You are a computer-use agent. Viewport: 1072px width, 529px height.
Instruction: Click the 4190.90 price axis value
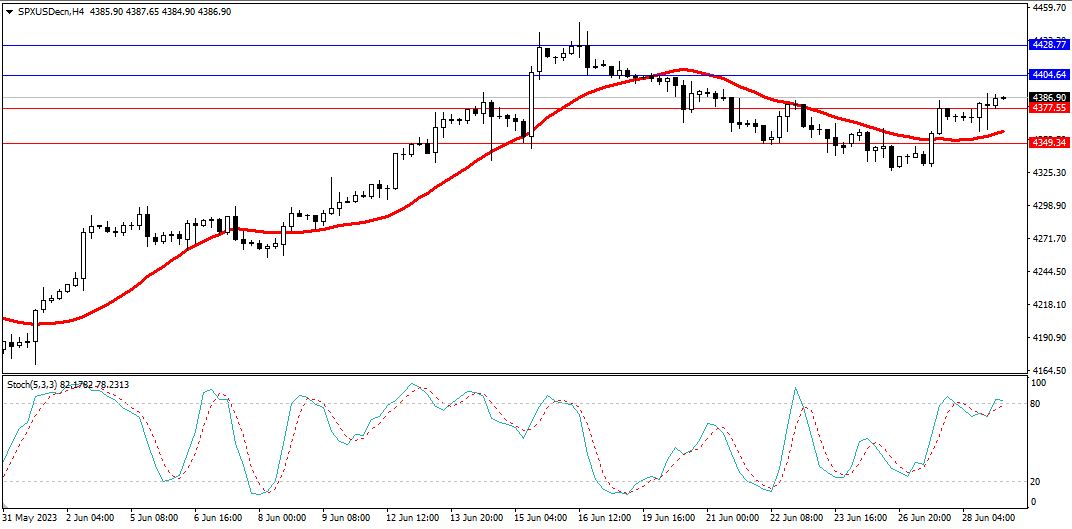1051,338
